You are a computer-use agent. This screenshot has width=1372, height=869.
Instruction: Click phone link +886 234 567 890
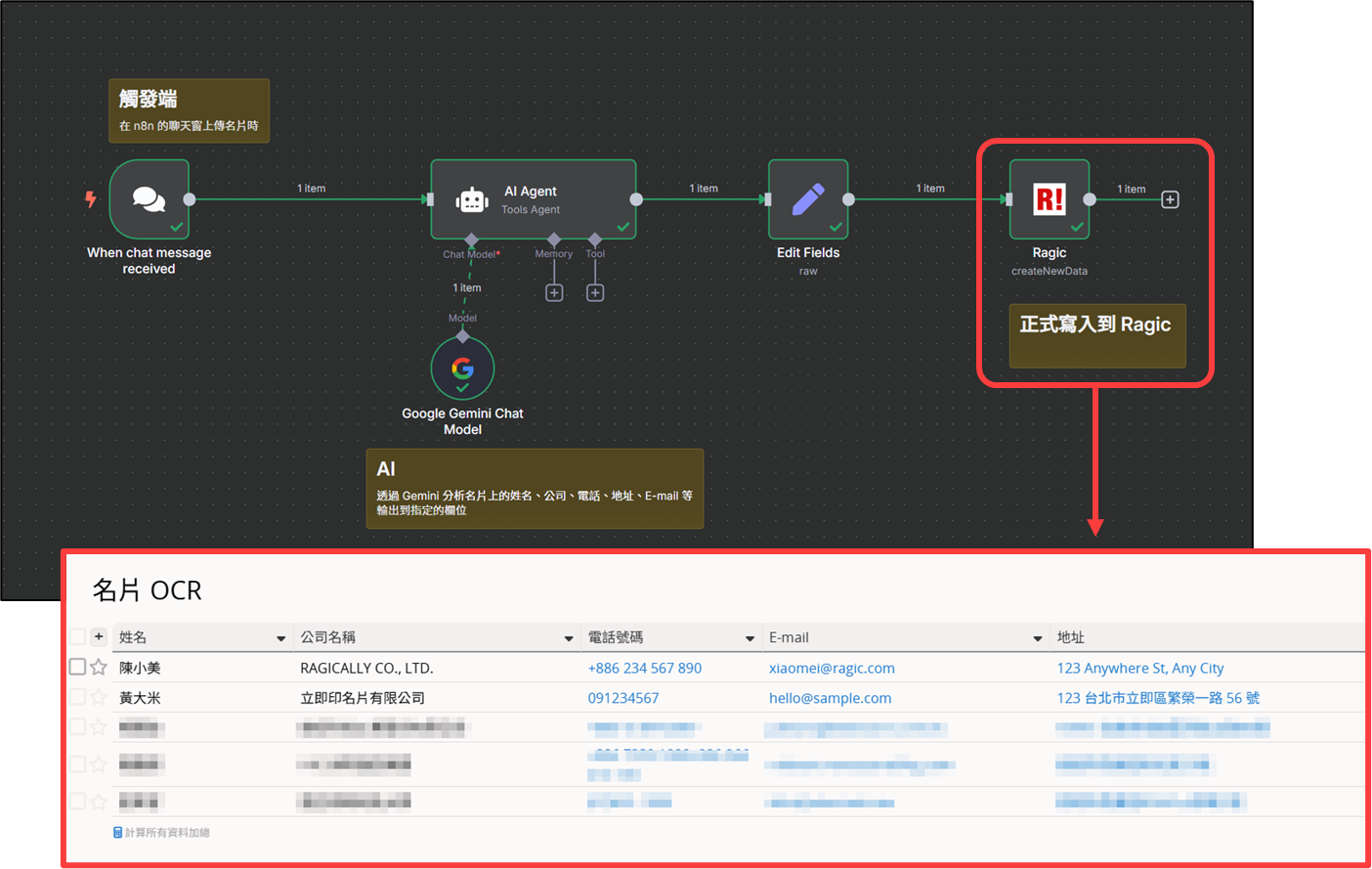[645, 669]
